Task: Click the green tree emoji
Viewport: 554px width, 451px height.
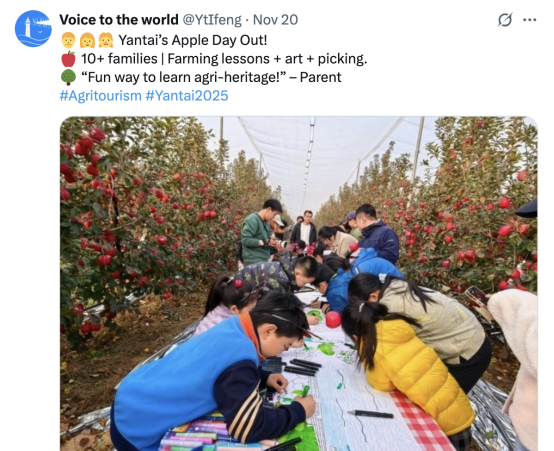Action: point(68,77)
